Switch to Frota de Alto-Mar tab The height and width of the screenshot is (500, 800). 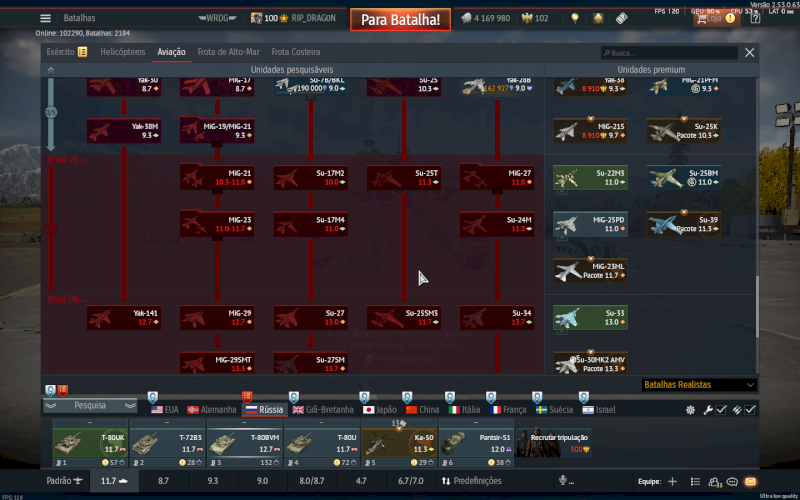coord(229,52)
